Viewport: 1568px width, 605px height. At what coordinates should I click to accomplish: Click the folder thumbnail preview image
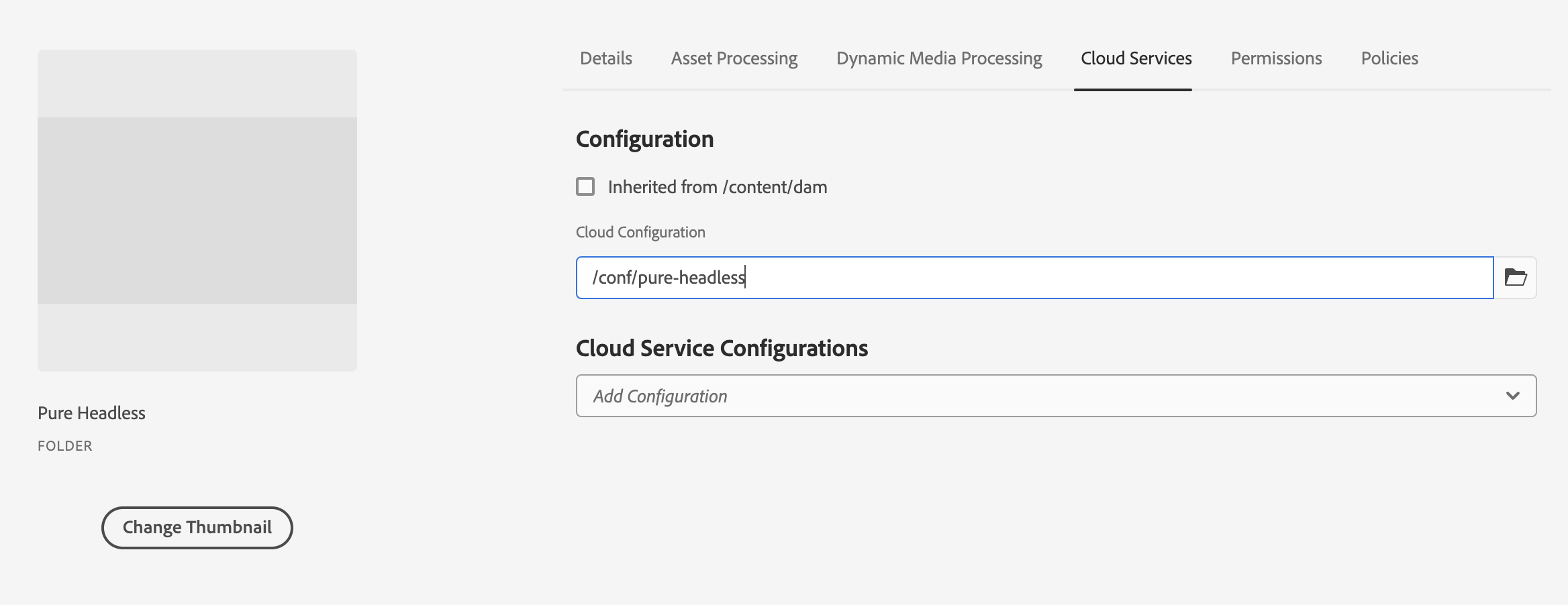tap(197, 211)
